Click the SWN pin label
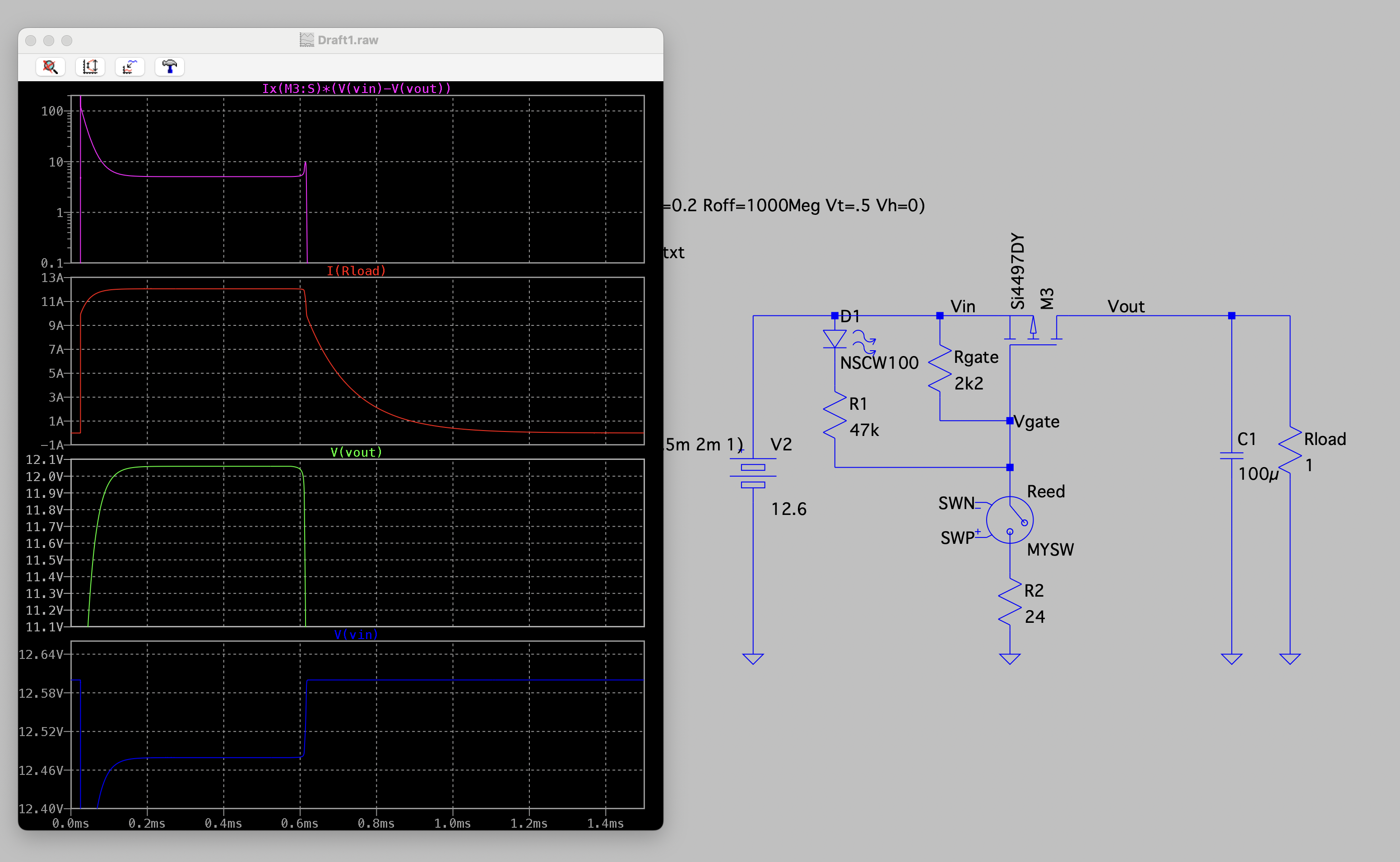1400x862 pixels. 956,503
